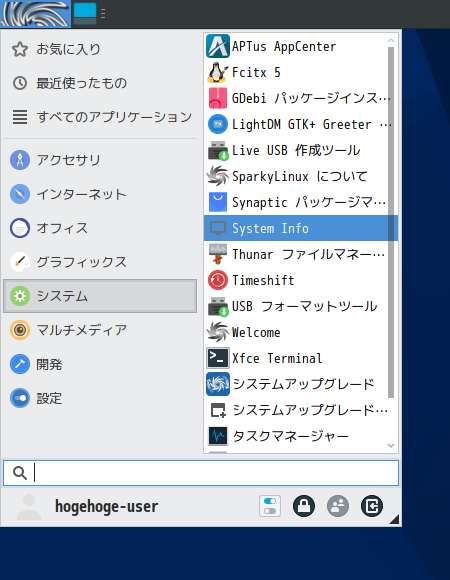The height and width of the screenshot is (580, 450).
Task: Launch Fcitx 5 penguin icon entry
Action: coord(300,72)
